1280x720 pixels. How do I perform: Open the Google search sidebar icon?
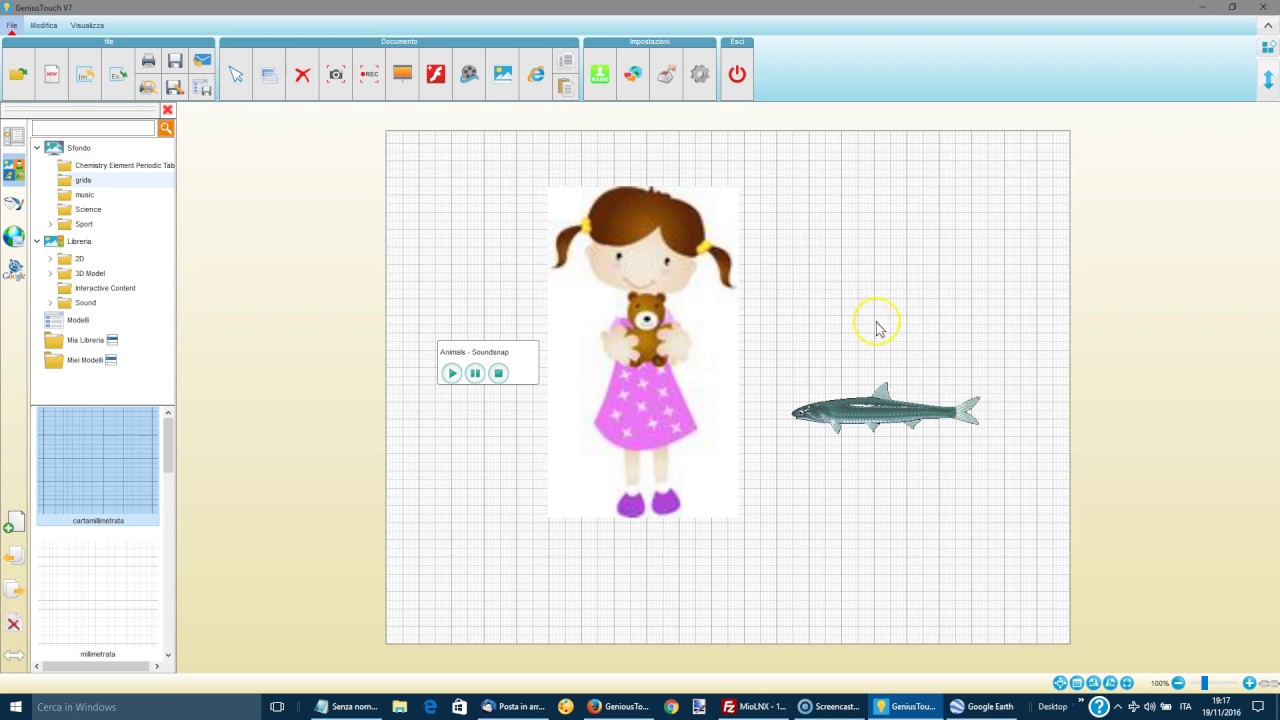[14, 270]
